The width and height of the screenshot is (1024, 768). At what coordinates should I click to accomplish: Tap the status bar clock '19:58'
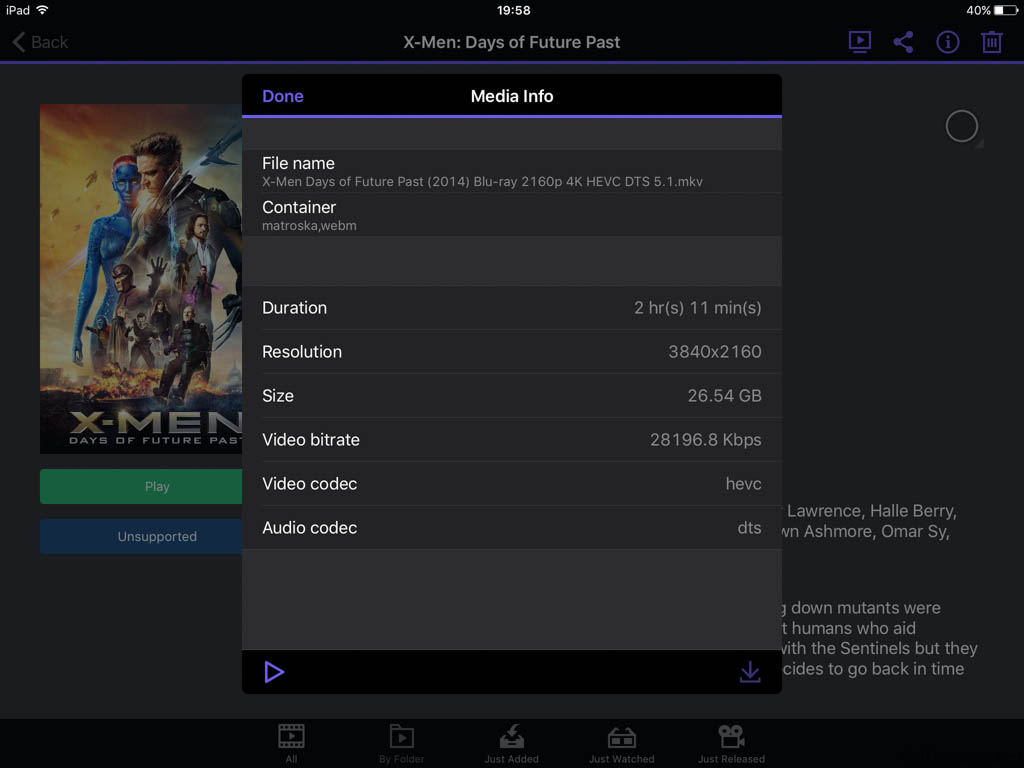coord(513,10)
